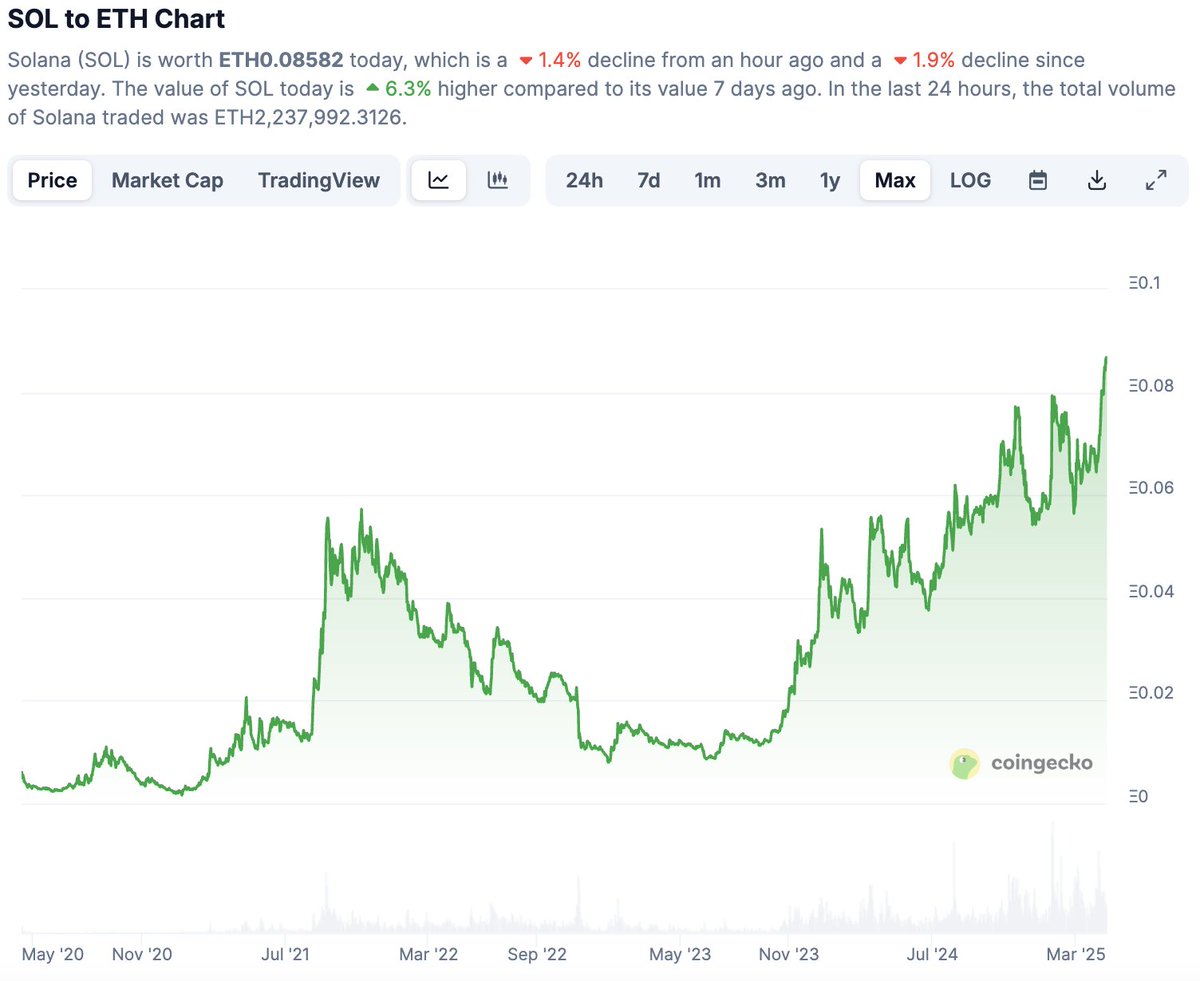Open the date range calendar icon

pyautogui.click(x=1037, y=180)
